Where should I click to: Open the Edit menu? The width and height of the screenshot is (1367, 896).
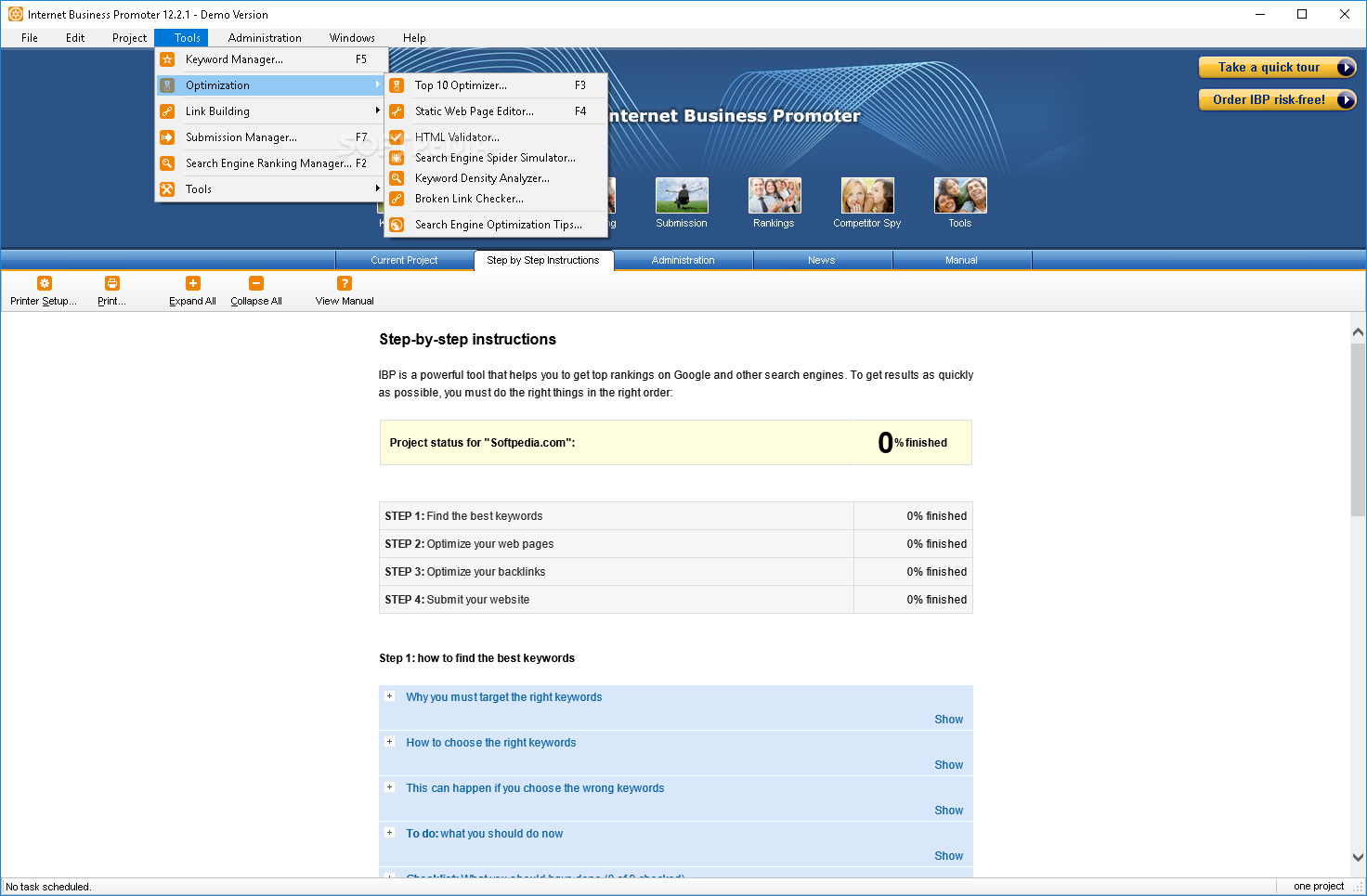tap(75, 38)
